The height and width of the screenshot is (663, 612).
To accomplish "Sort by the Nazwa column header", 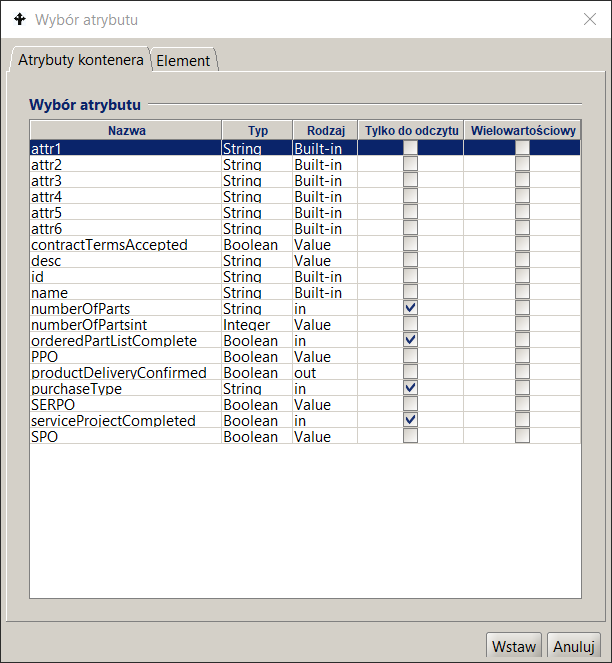I will (126, 130).
